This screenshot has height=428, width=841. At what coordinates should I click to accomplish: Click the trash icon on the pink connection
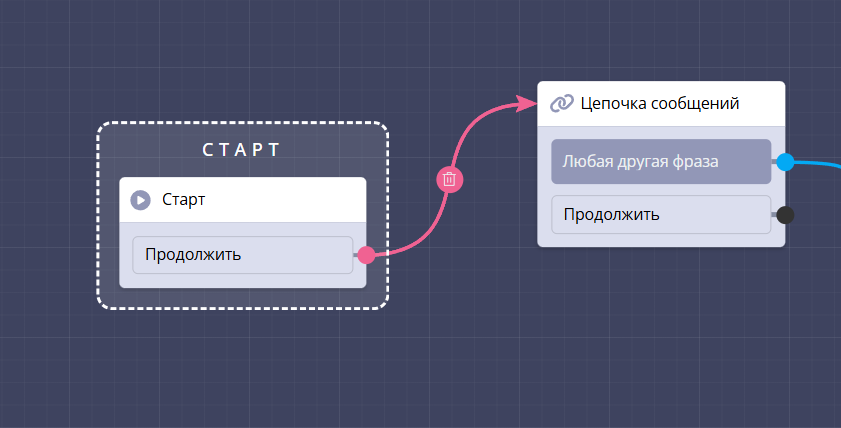tap(450, 179)
